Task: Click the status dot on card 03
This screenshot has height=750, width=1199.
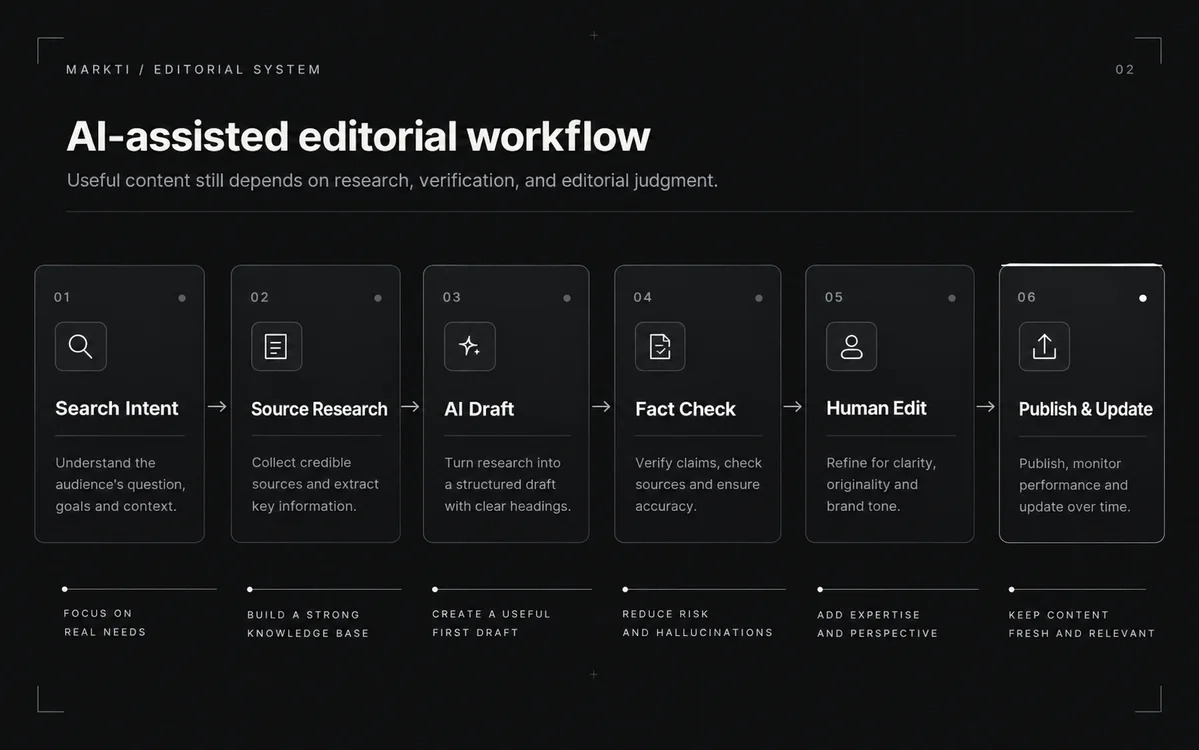Action: point(567,298)
